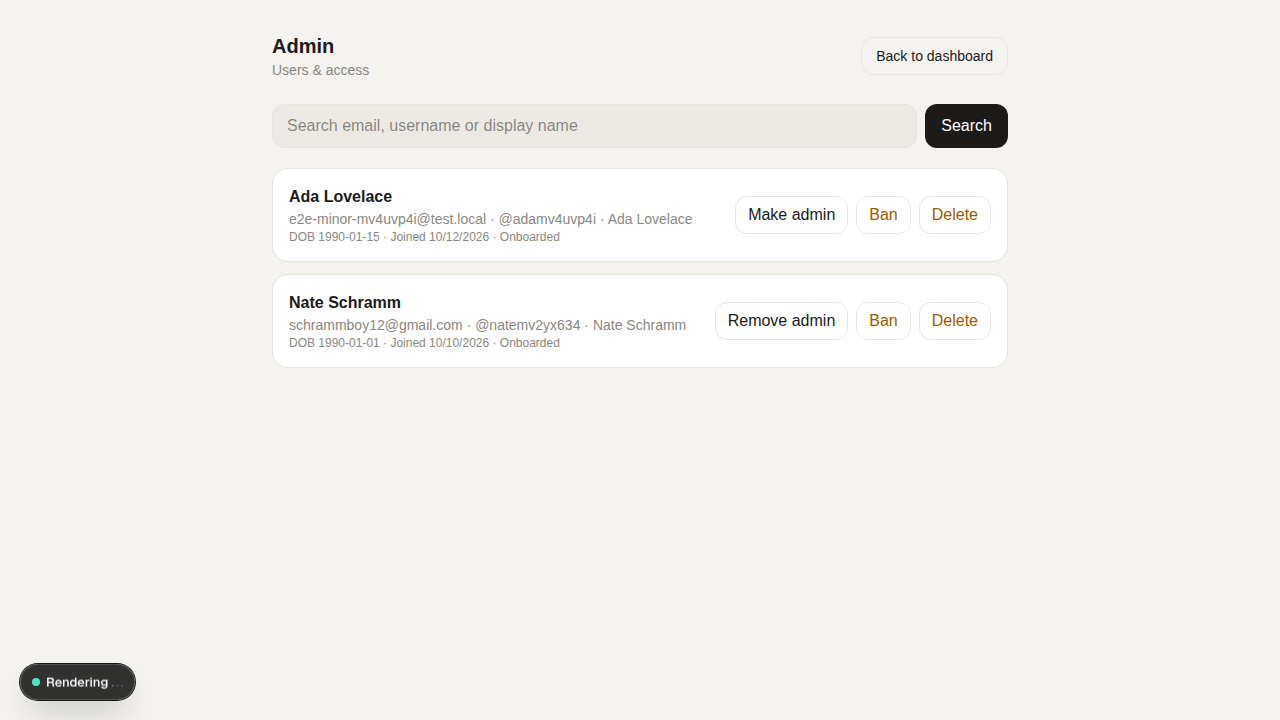Viewport: 1280px width, 720px height.
Task: Ban the Ada Lovelace user
Action: click(x=883, y=215)
